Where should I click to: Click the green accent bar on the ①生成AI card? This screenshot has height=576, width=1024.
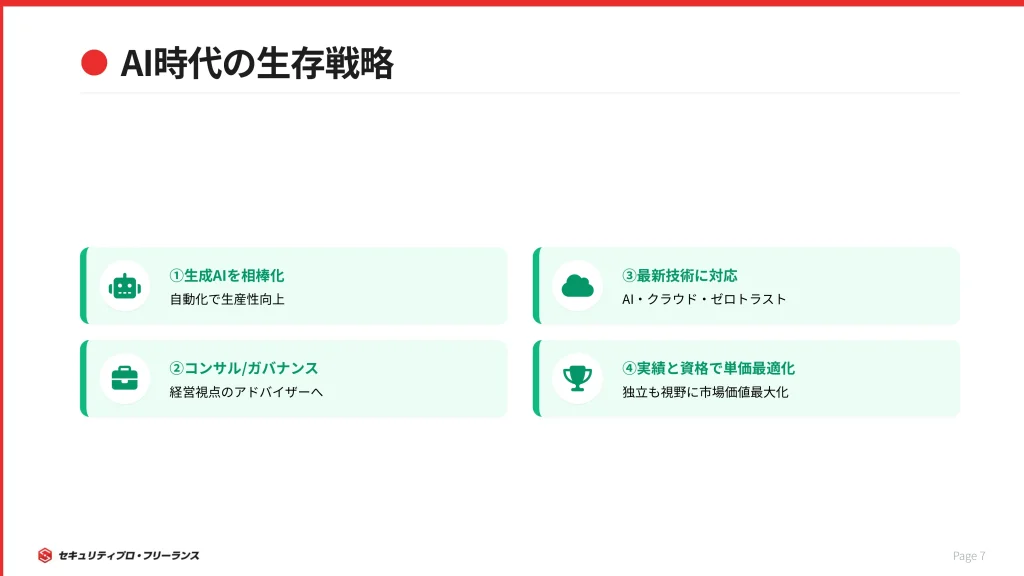point(84,286)
